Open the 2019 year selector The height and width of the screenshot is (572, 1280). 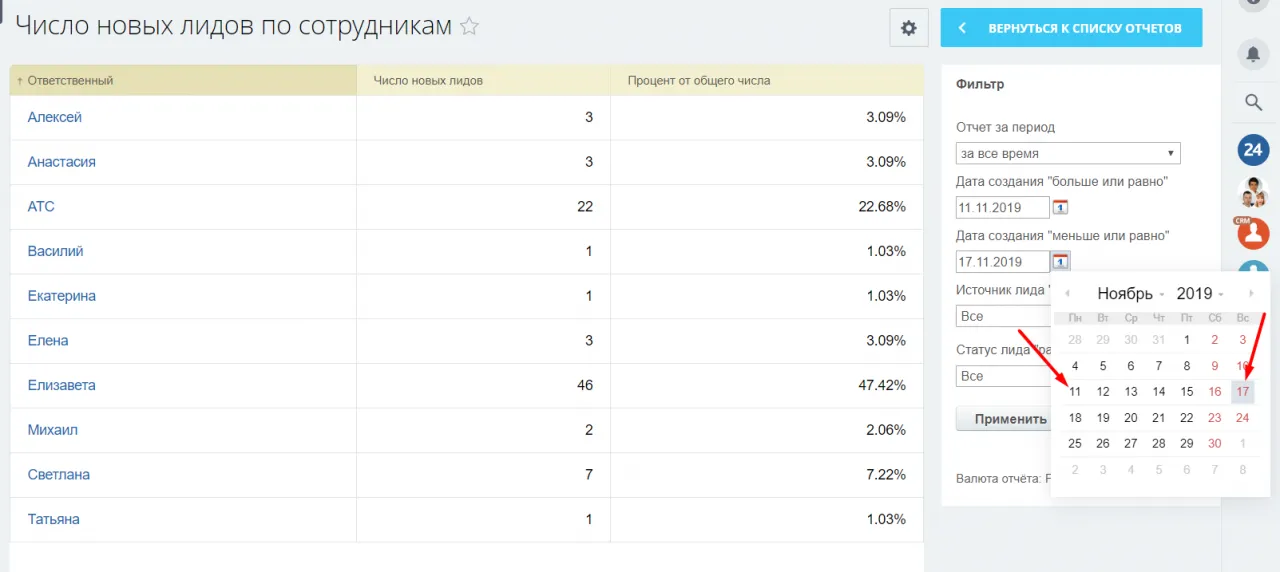[1199, 294]
